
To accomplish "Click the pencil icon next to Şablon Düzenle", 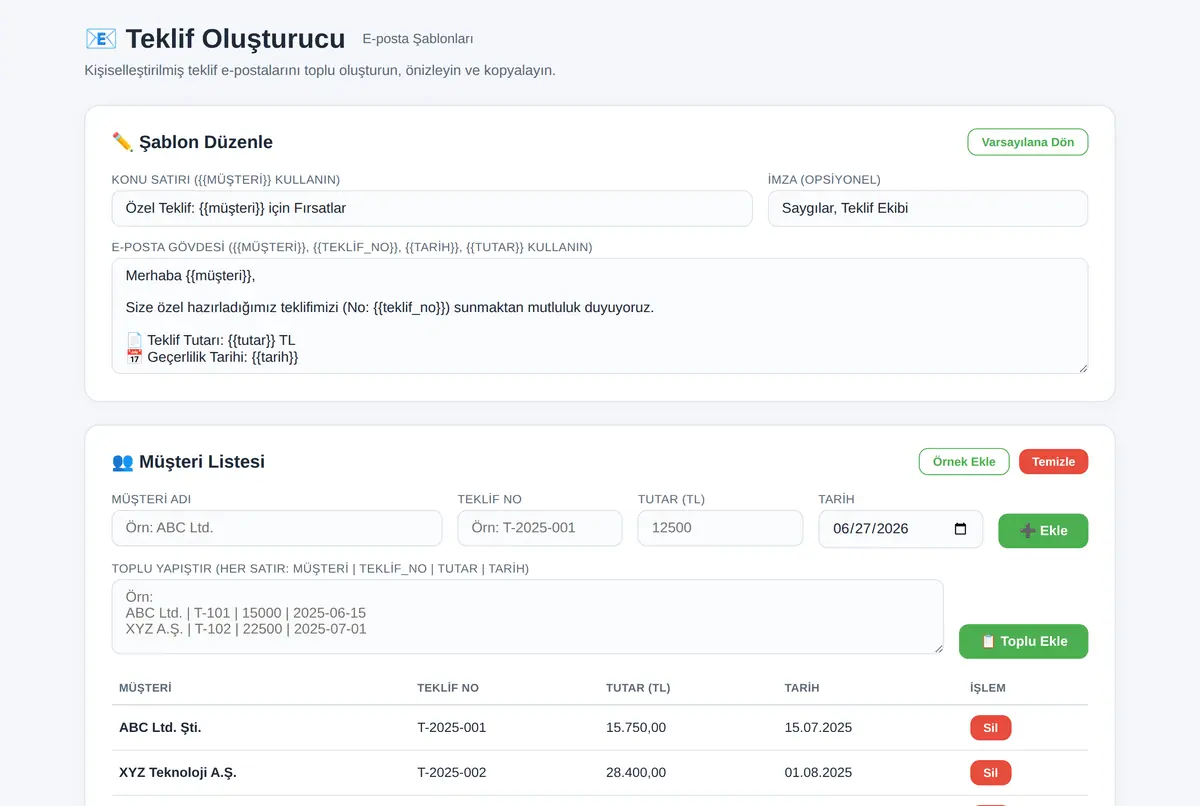I will pyautogui.click(x=122, y=142).
